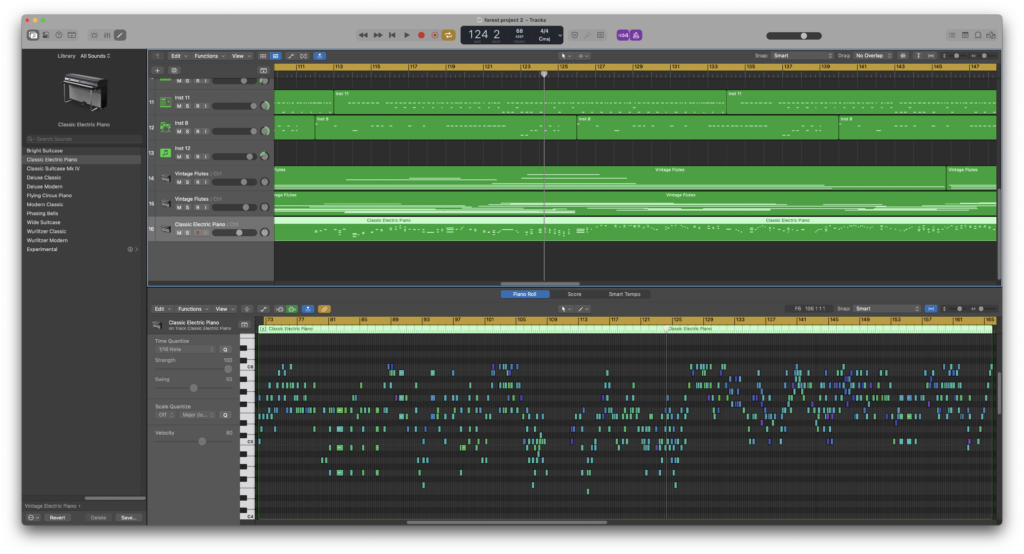Solo the Inst 11 track

coord(187,106)
